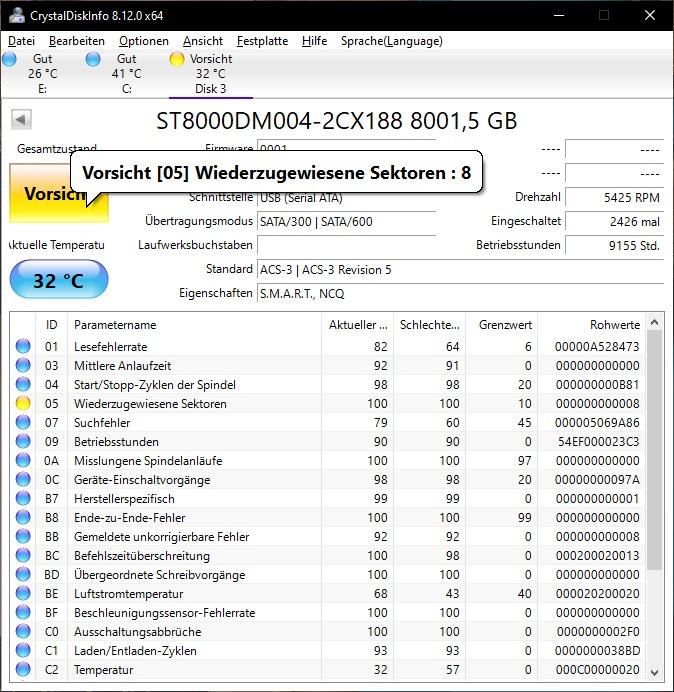The image size is (674, 692).
Task: Click status orb for 0A Misslungene Spindelanläufe
Action: 23,460
